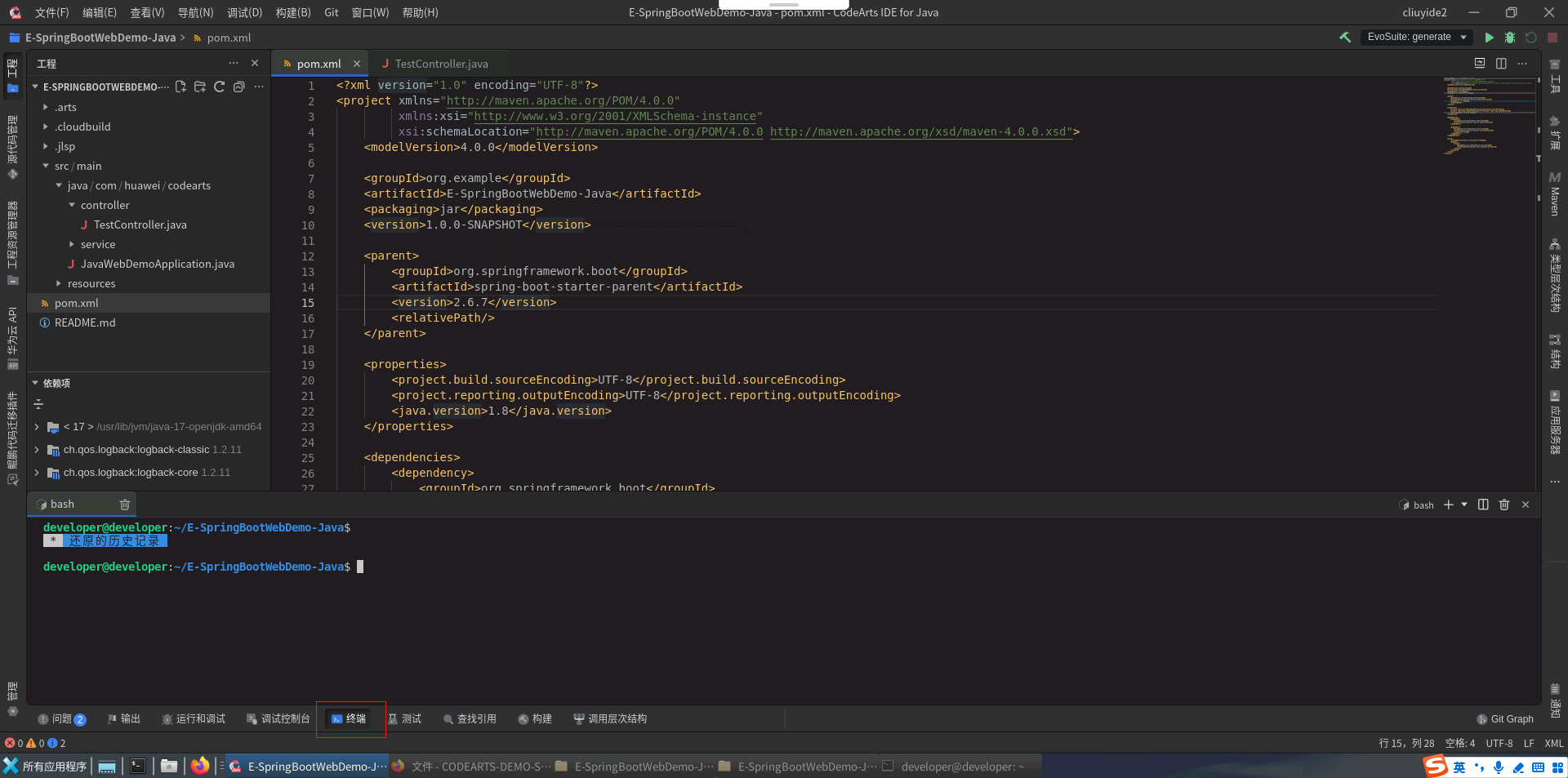Open the new terminal profile dropdown arrow

pyautogui.click(x=1464, y=505)
